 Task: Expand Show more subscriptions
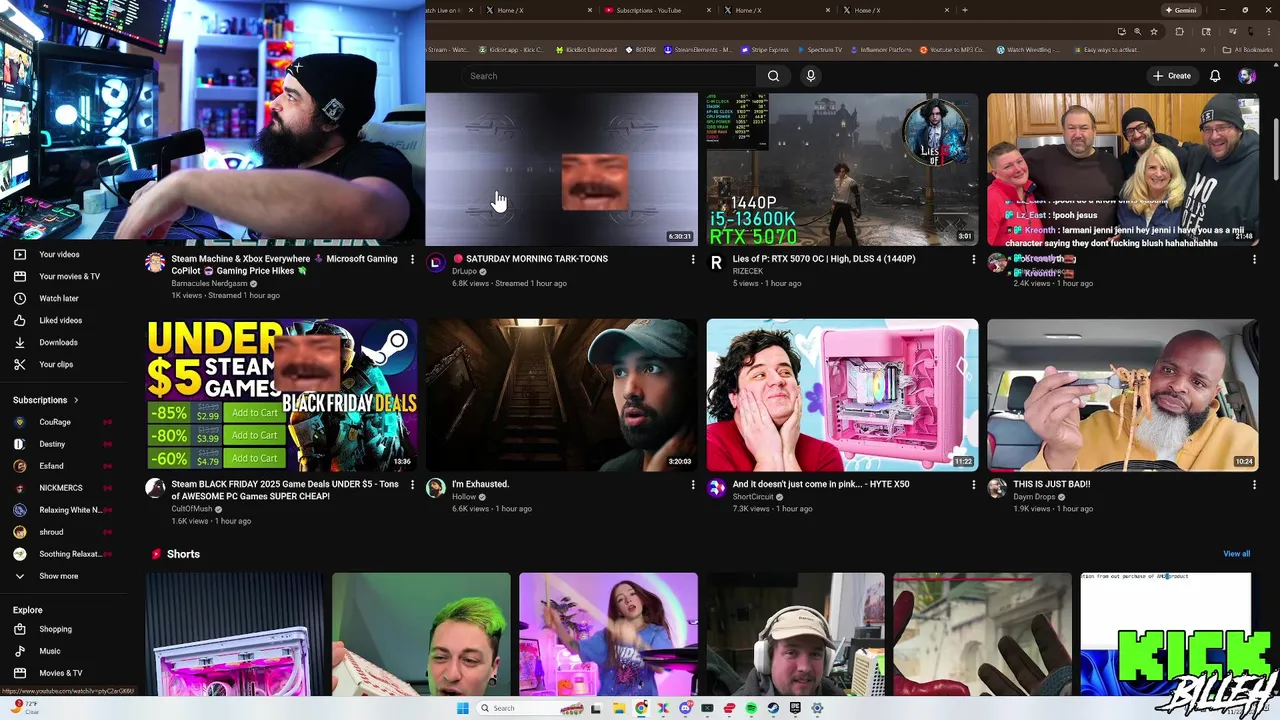(60, 576)
